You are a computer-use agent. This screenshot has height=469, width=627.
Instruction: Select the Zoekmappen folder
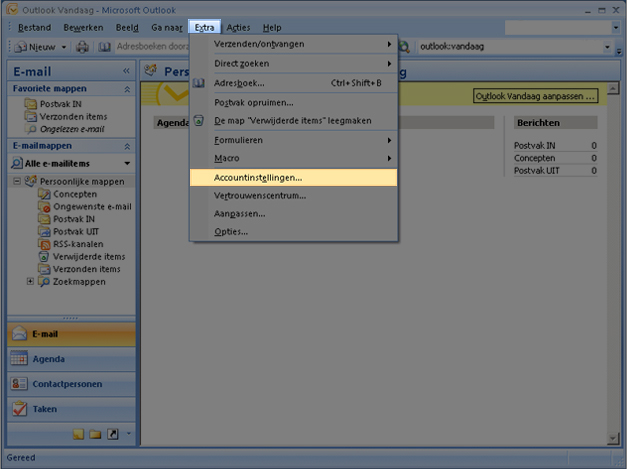click(x=79, y=281)
